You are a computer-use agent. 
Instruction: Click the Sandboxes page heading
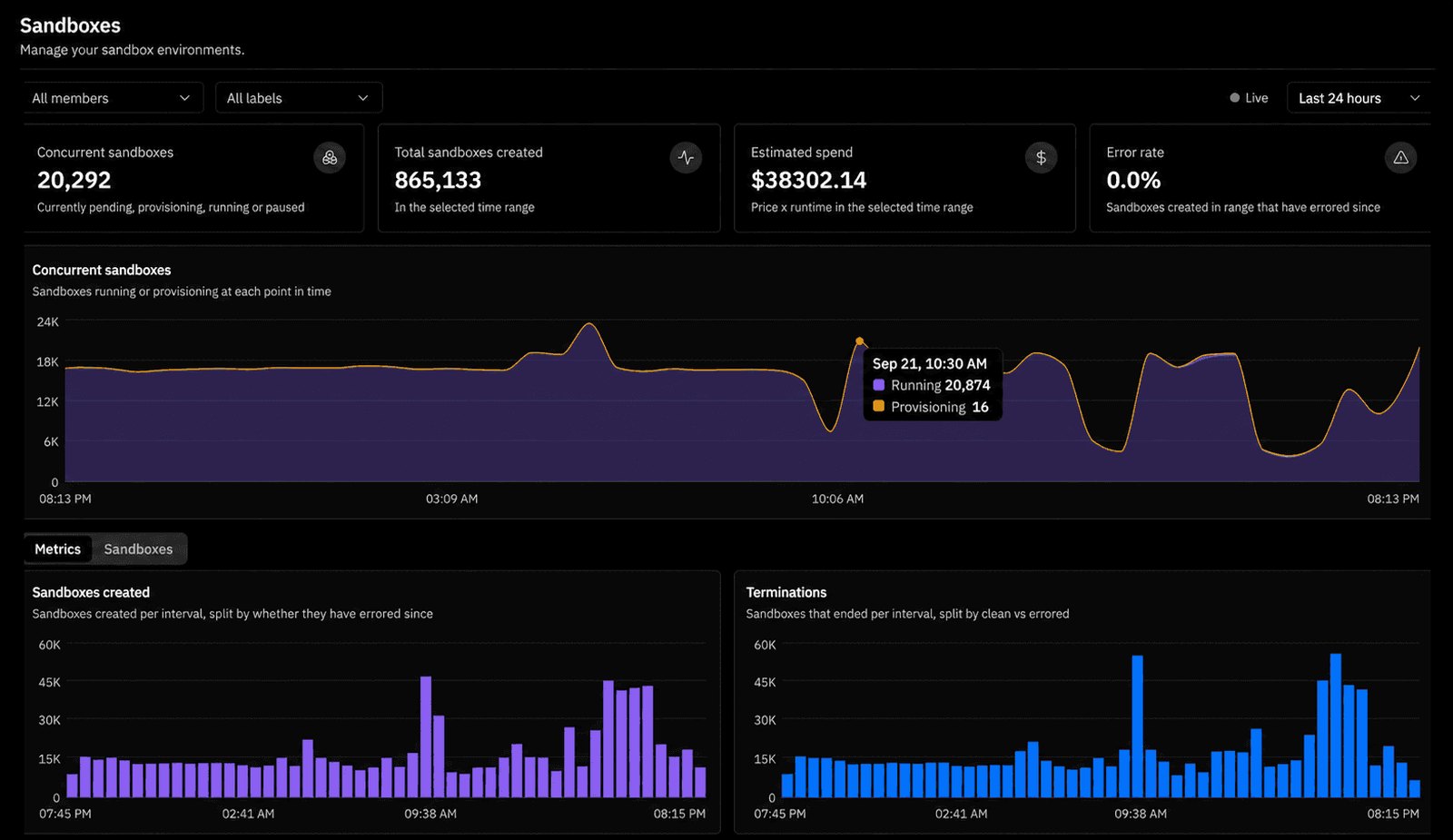(70, 25)
